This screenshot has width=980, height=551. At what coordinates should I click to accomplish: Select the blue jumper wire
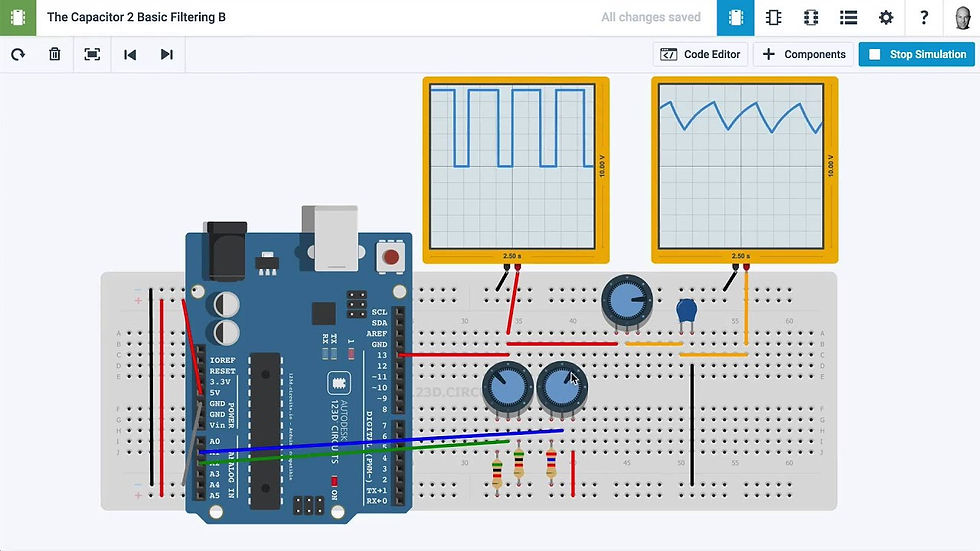(381, 441)
